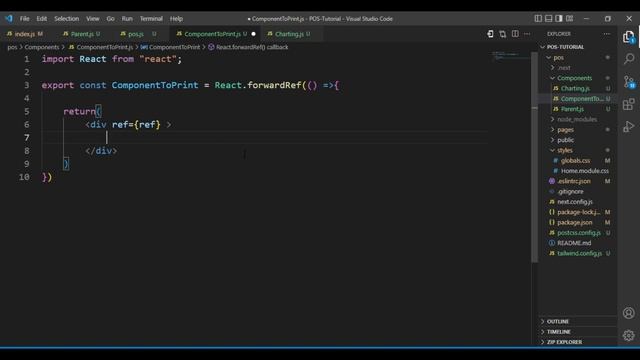Click the compare changes icon in editor toolbar

pyautogui.click(x=502, y=34)
